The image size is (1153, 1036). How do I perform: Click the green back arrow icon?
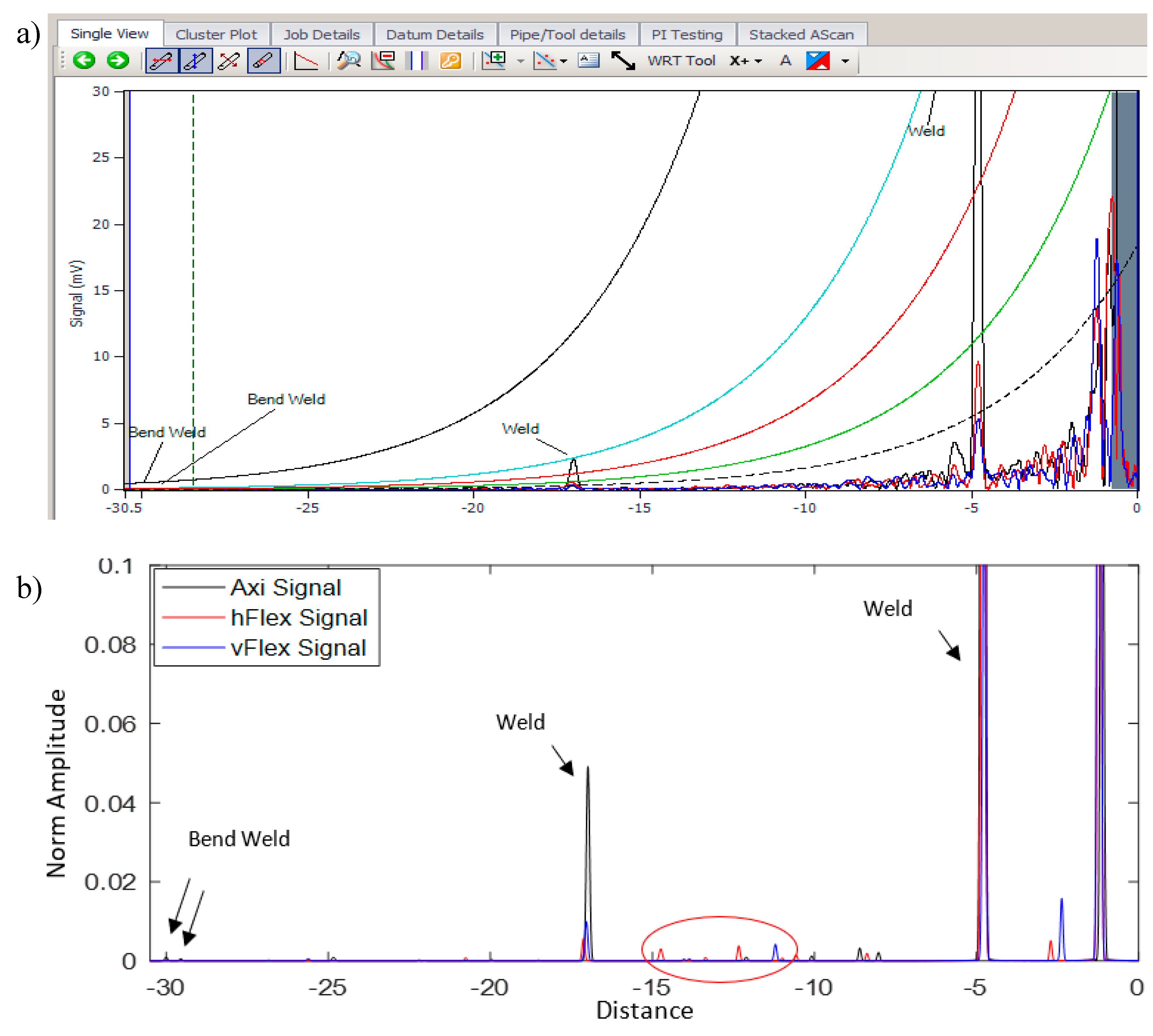tap(84, 60)
